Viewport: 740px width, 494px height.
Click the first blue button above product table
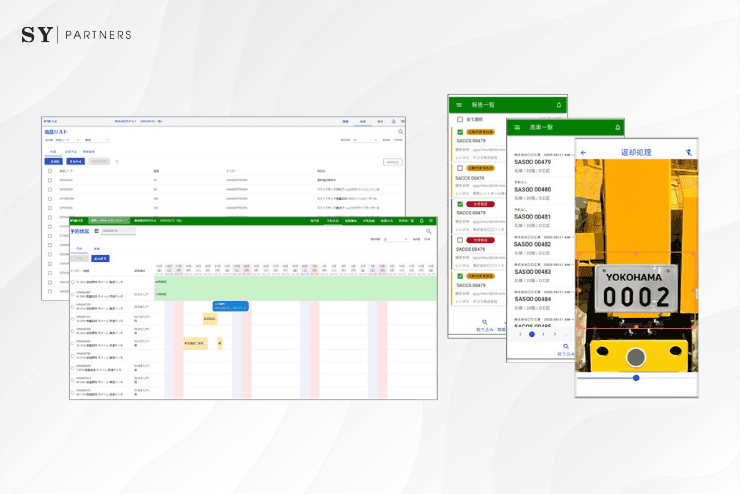[53, 161]
